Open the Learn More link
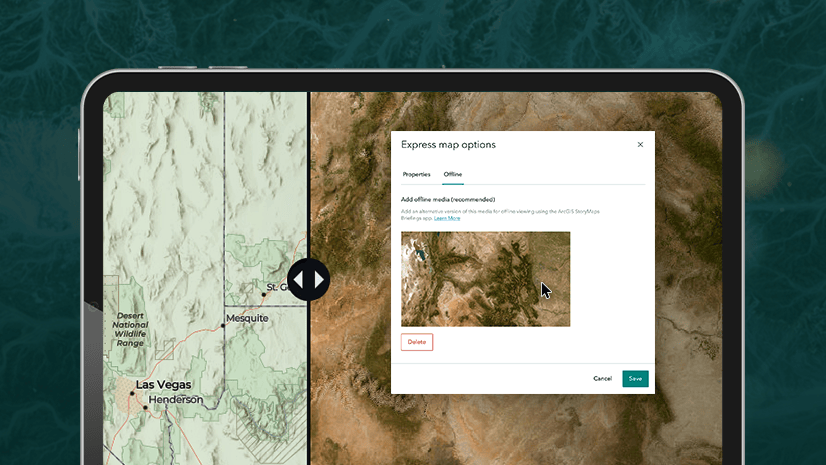The height and width of the screenshot is (465, 826). [x=447, y=218]
